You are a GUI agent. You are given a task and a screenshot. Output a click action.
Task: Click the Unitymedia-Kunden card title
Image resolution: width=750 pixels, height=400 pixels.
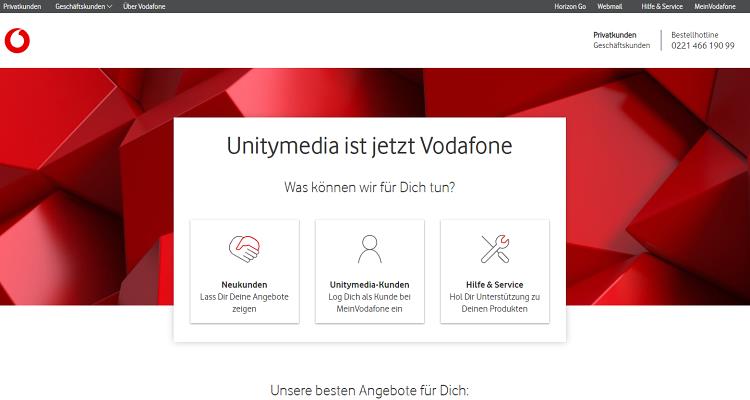pyautogui.click(x=370, y=285)
